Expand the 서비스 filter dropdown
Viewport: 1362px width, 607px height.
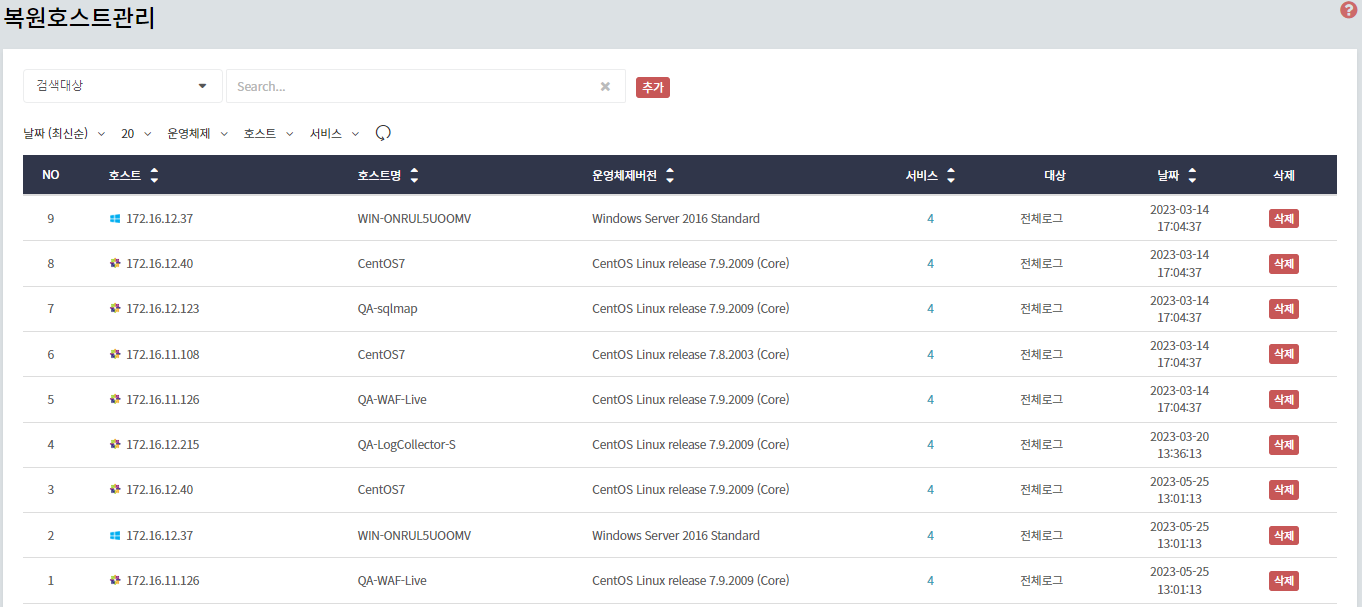click(334, 133)
